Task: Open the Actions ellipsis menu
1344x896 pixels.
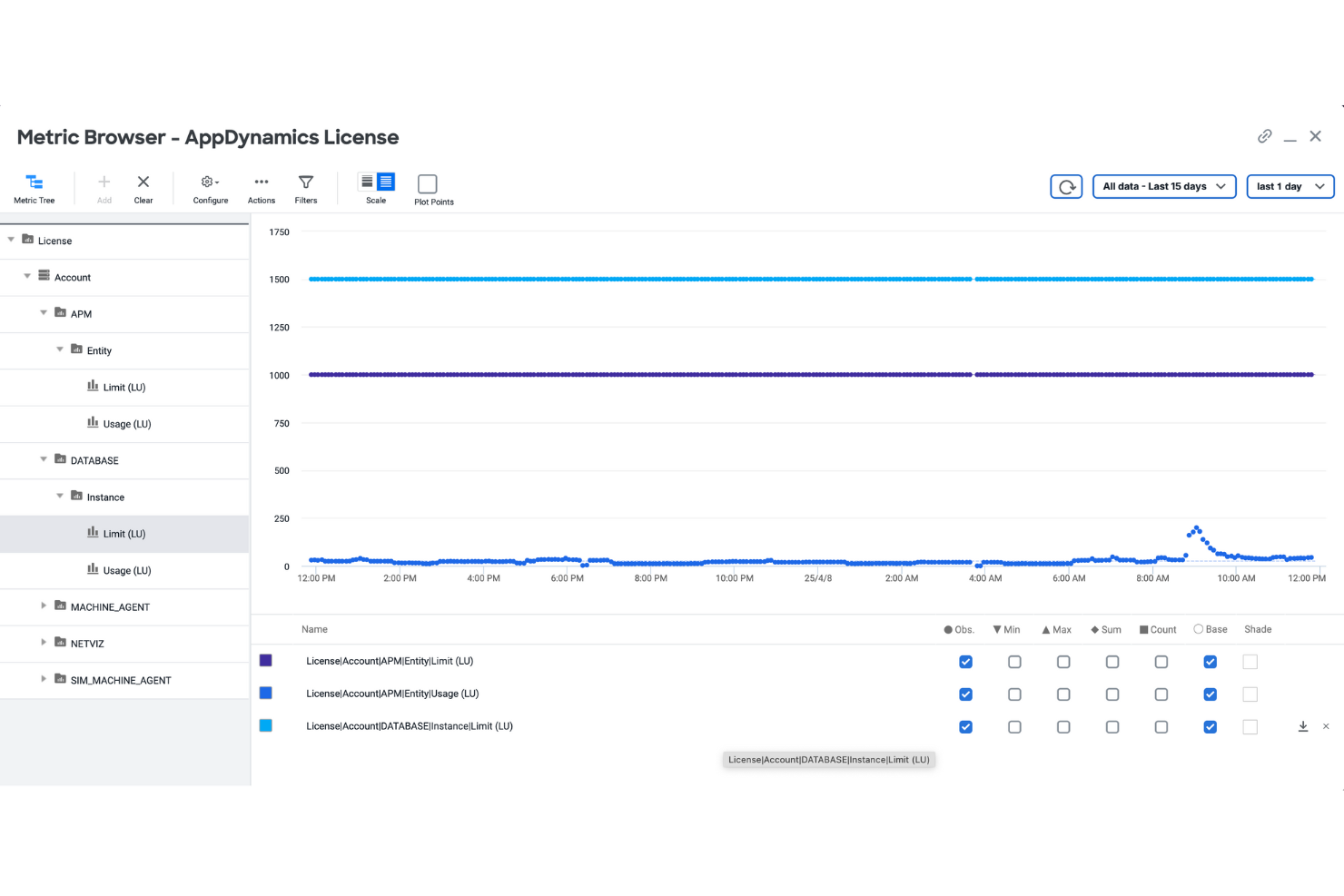Action: [x=262, y=189]
